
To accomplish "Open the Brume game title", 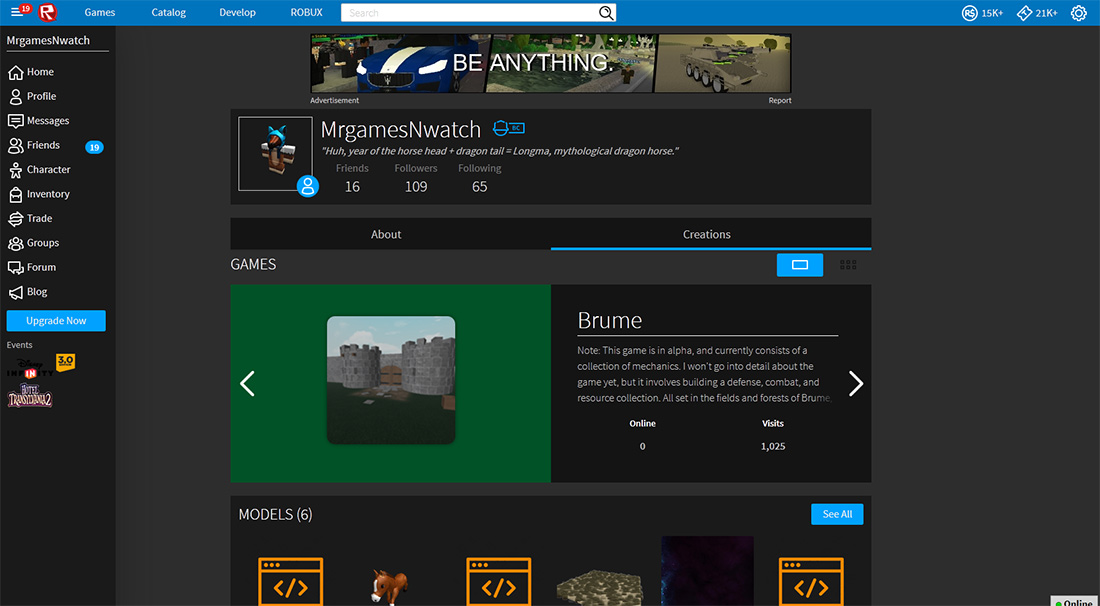I will pyautogui.click(x=610, y=321).
